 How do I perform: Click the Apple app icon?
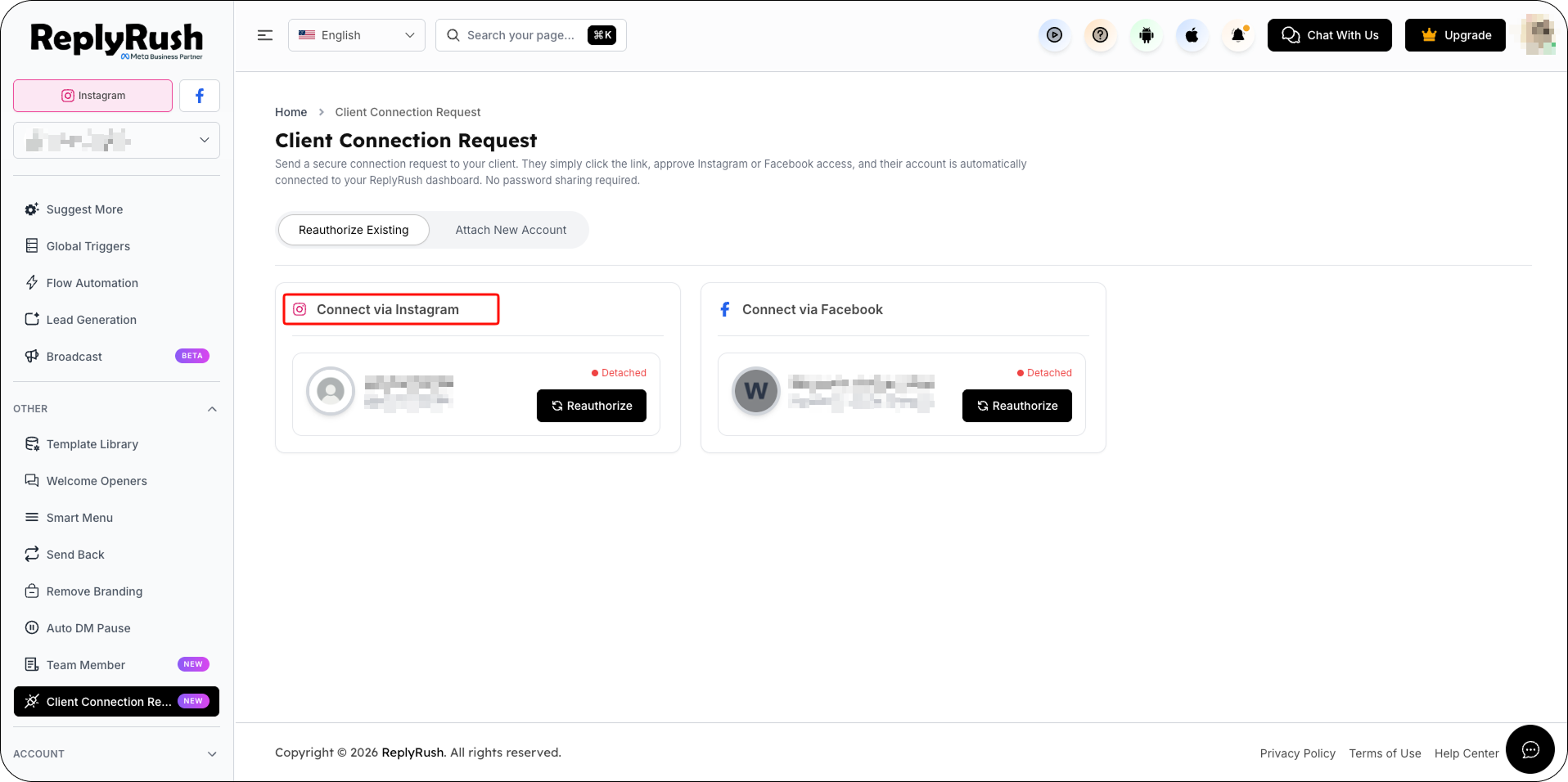tap(1192, 35)
